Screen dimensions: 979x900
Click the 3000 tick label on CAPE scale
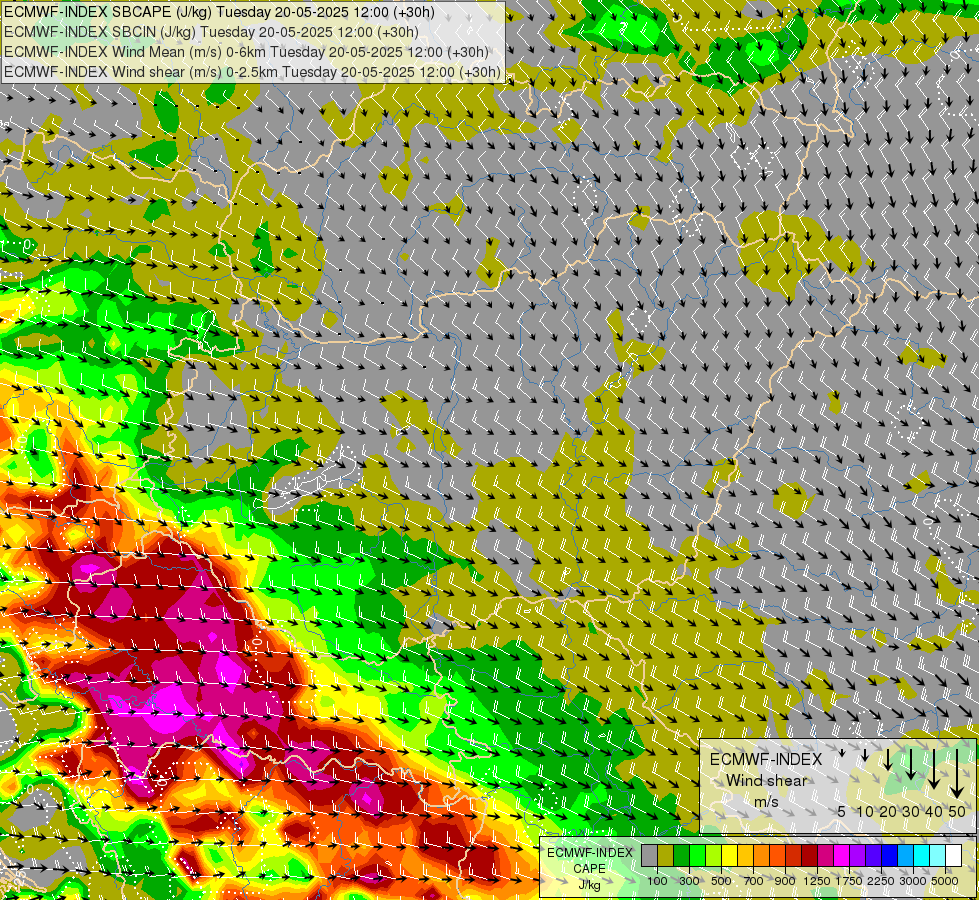pyautogui.click(x=913, y=881)
